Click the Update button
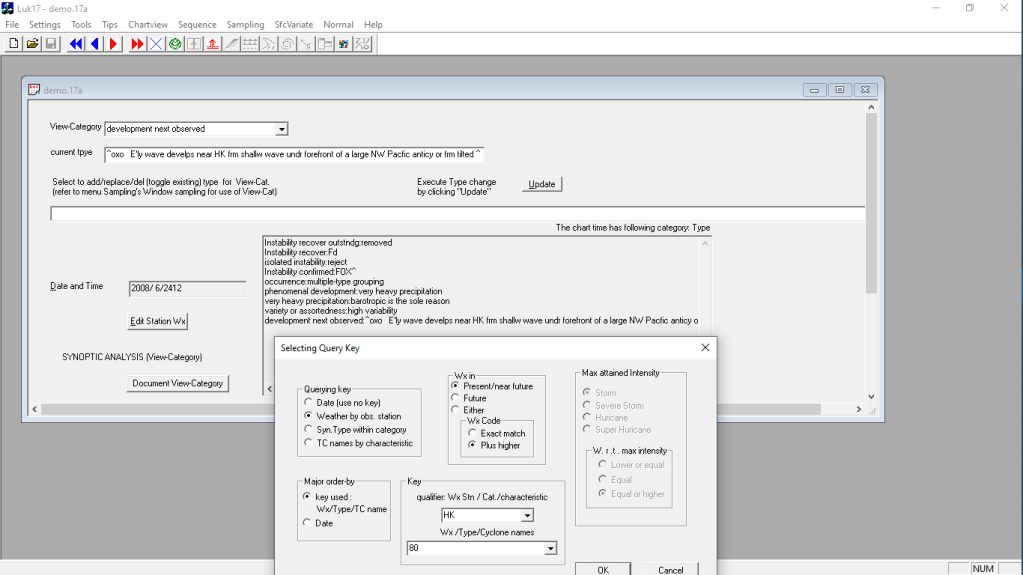This screenshot has height=575, width=1023. tap(542, 184)
